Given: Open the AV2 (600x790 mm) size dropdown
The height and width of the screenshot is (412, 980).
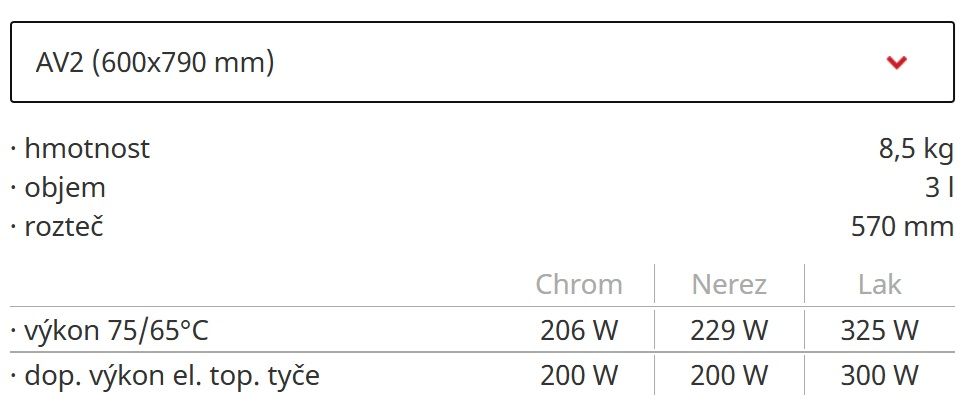Looking at the screenshot, I should coord(482,62).
